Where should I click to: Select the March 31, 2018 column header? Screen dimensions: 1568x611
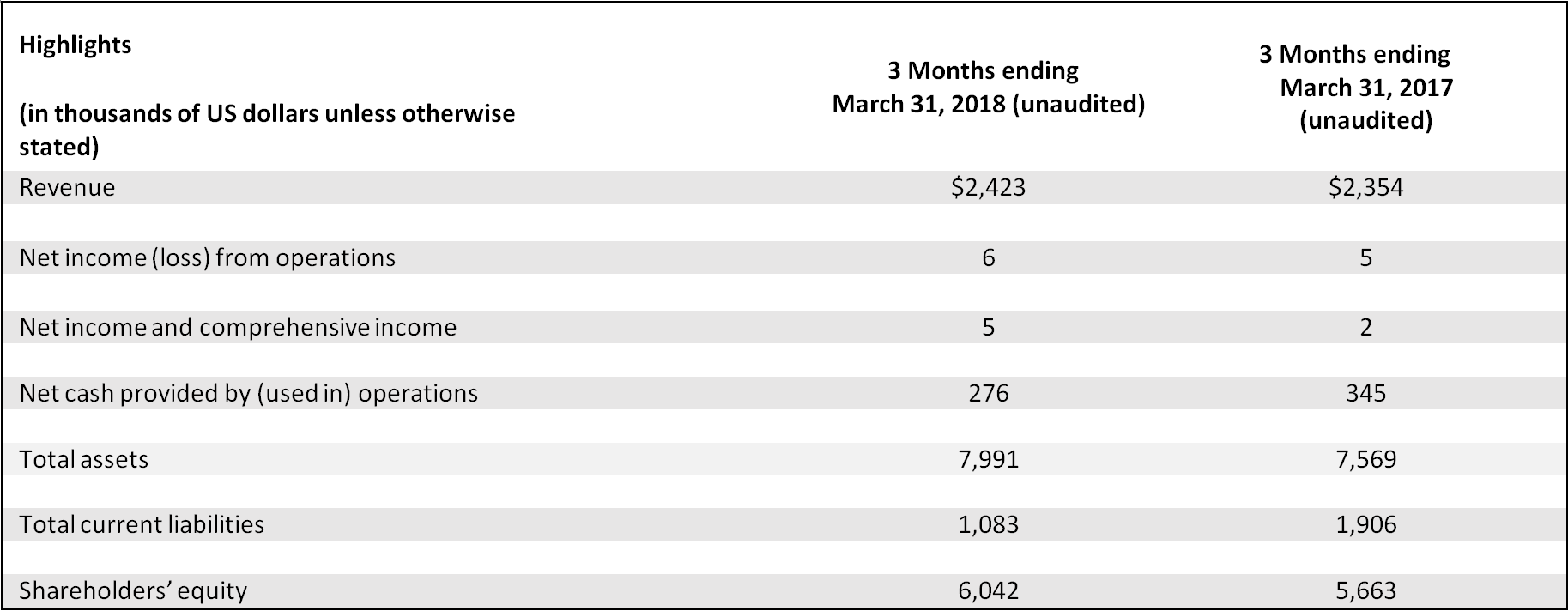point(988,88)
